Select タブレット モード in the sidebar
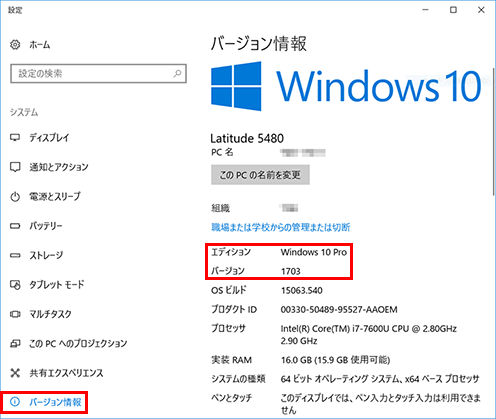 pyautogui.click(x=57, y=284)
